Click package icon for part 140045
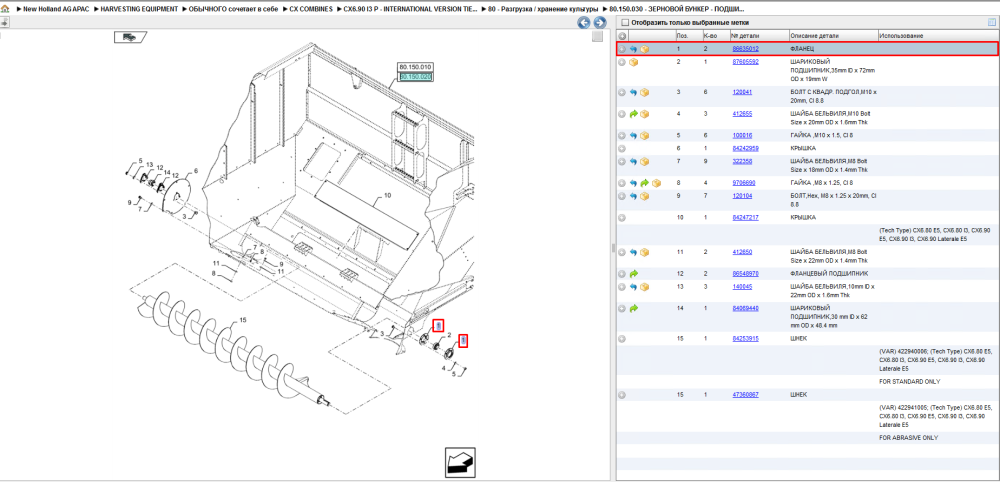The image size is (1000, 482). click(645, 287)
